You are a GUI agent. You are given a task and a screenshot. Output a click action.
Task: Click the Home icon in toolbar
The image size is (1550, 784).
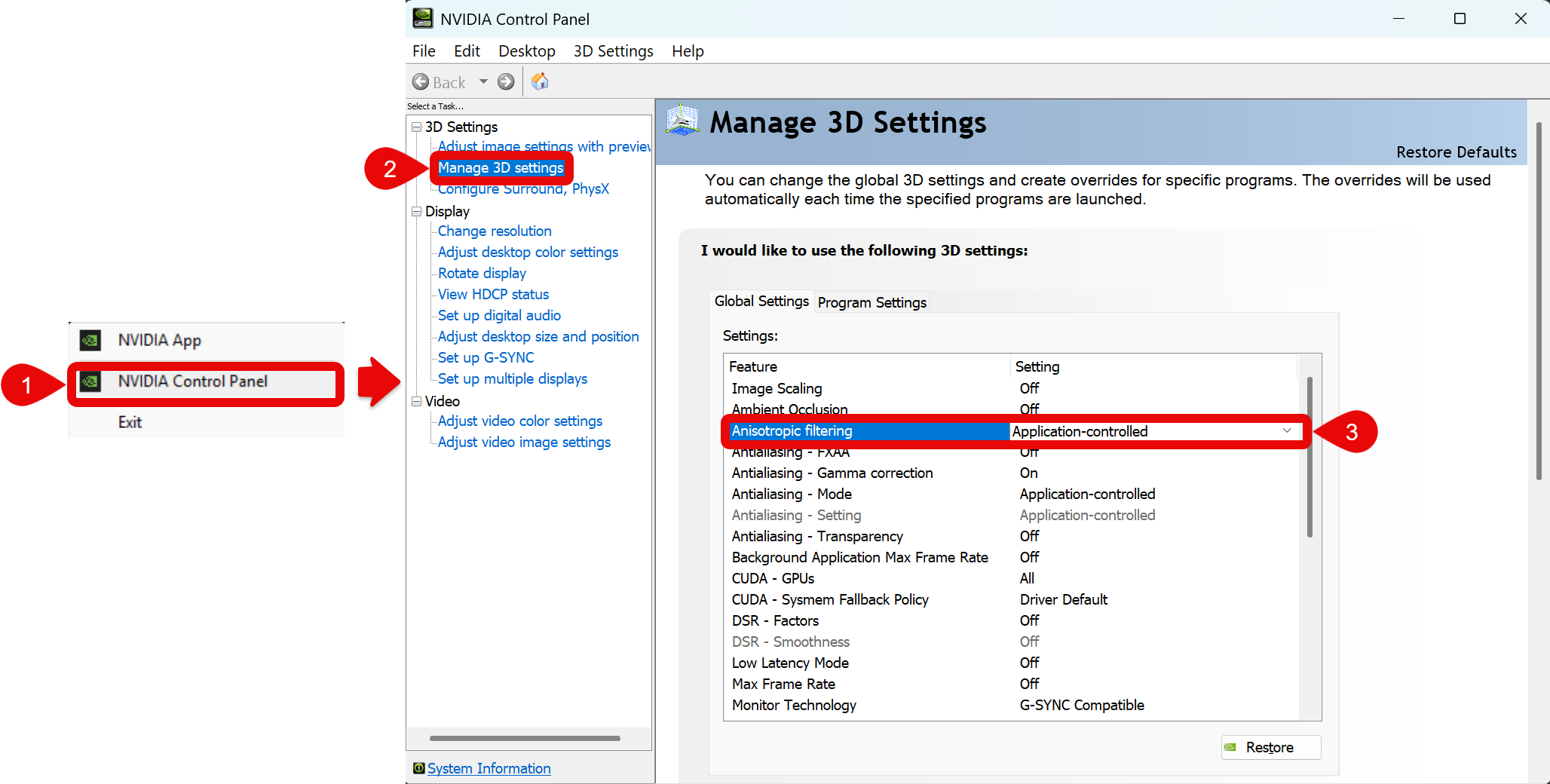pyautogui.click(x=540, y=81)
